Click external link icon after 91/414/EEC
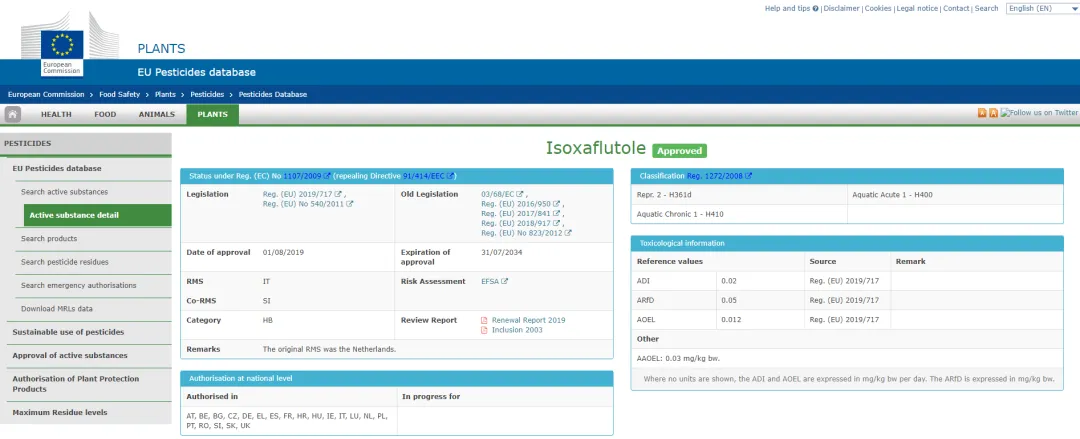The image size is (1080, 439). pos(450,176)
